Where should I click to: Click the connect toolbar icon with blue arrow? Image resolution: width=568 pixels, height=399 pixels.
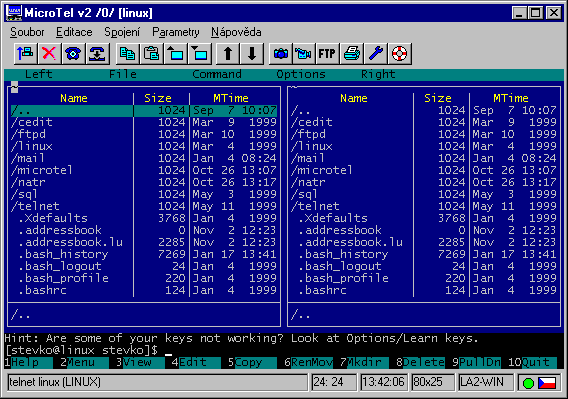click(x=25, y=54)
